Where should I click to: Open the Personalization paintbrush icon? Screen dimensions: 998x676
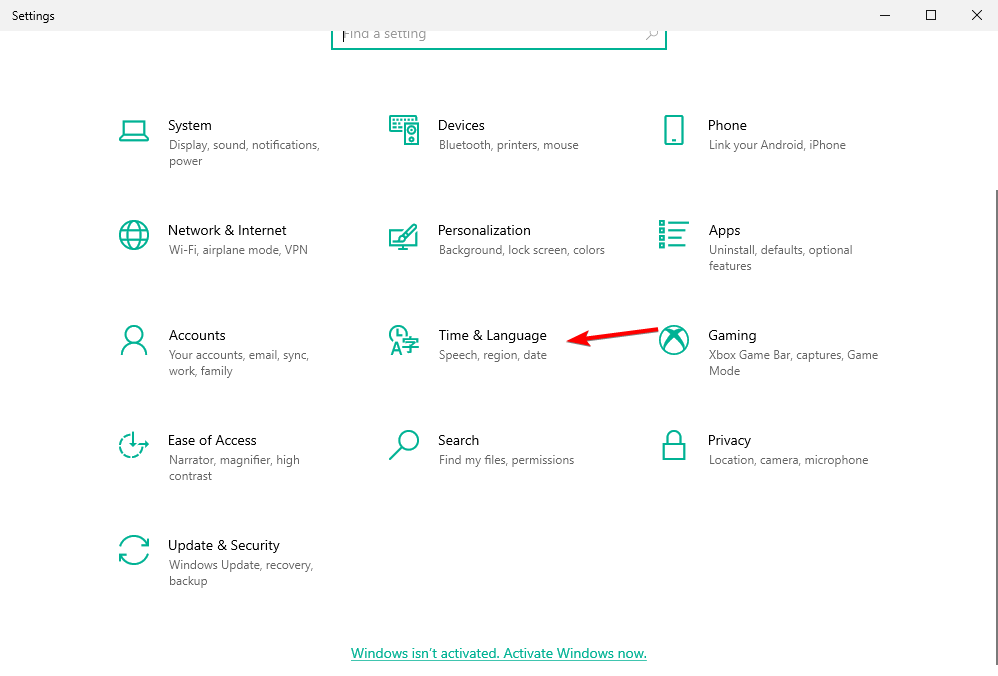point(404,236)
